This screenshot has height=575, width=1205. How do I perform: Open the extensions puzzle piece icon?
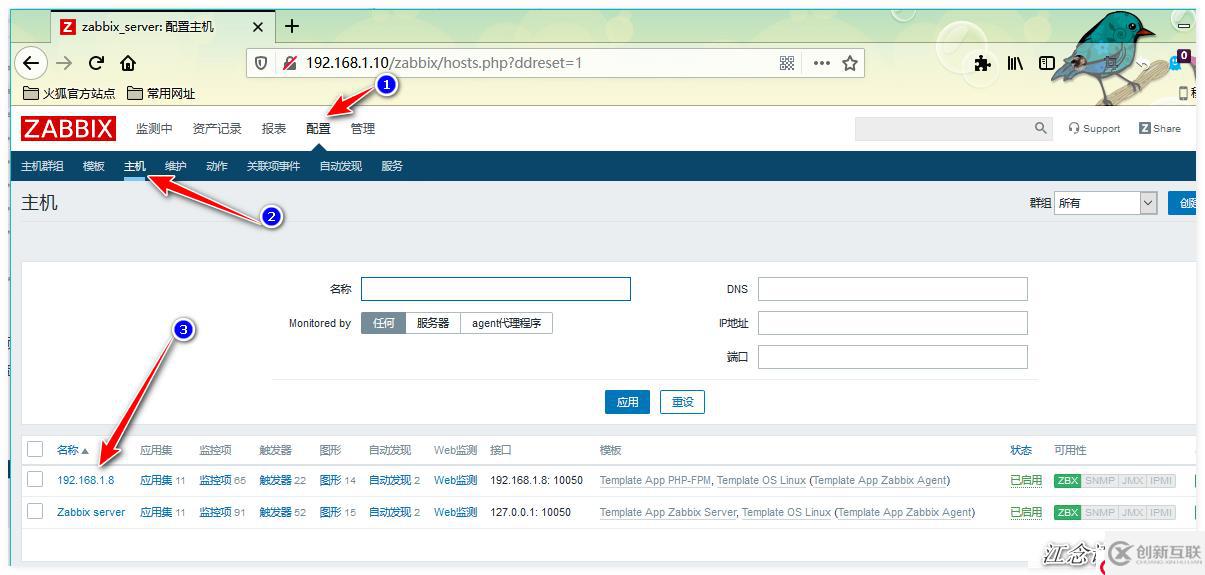click(983, 63)
